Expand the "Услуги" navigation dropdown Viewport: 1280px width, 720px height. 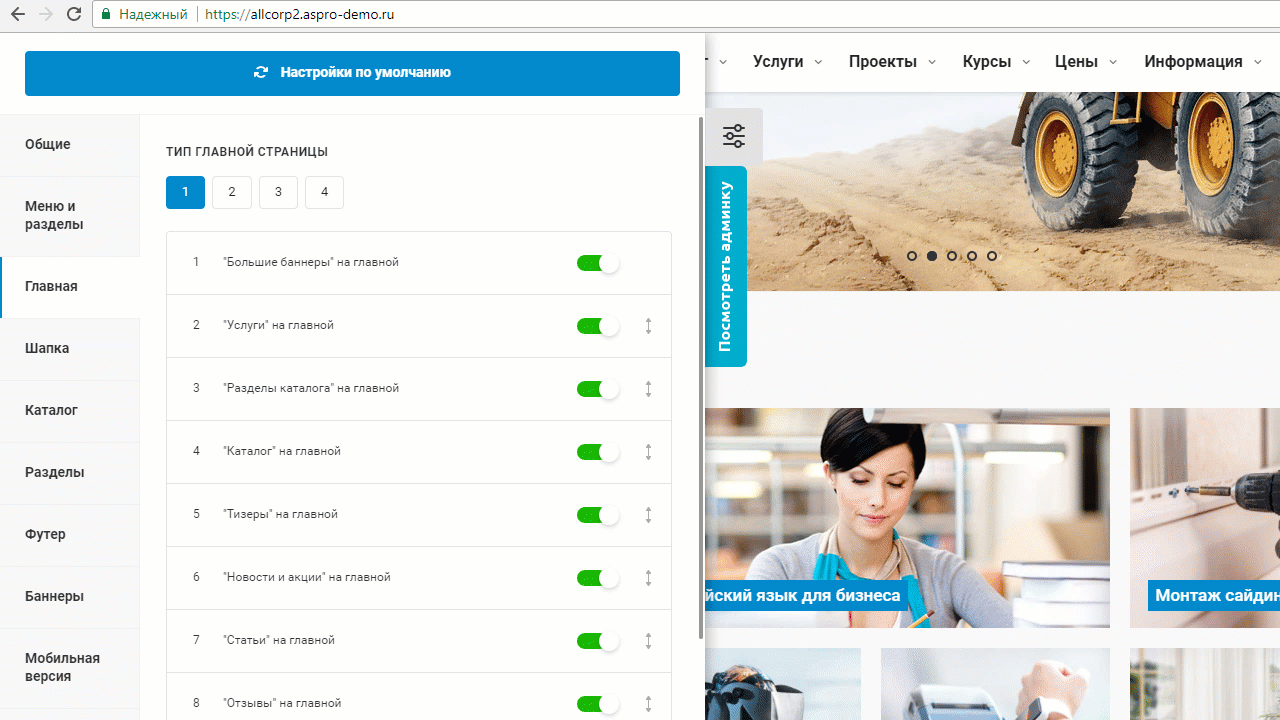[787, 62]
